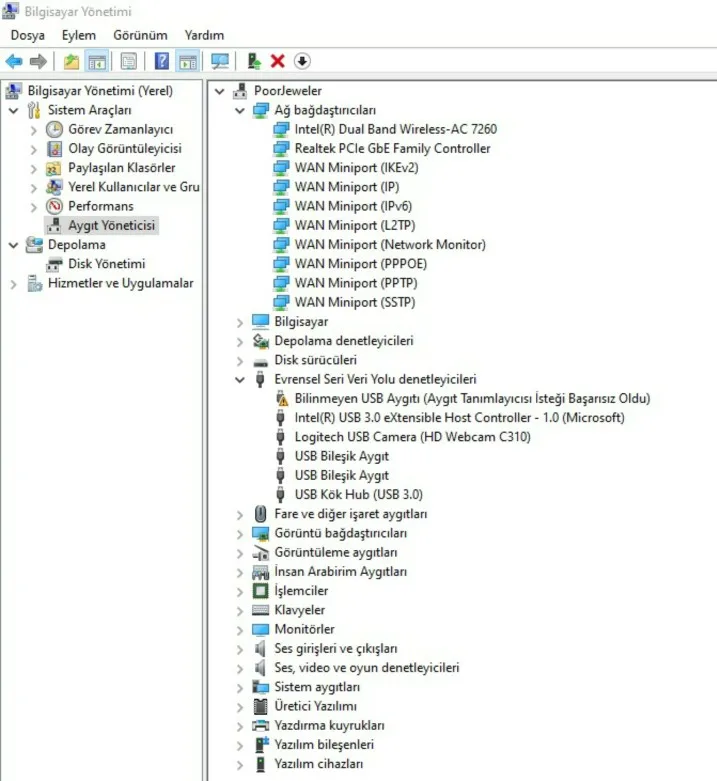The height and width of the screenshot is (781, 717).
Task: Click the Üretici Yazılımı chip icon
Action: point(260,706)
